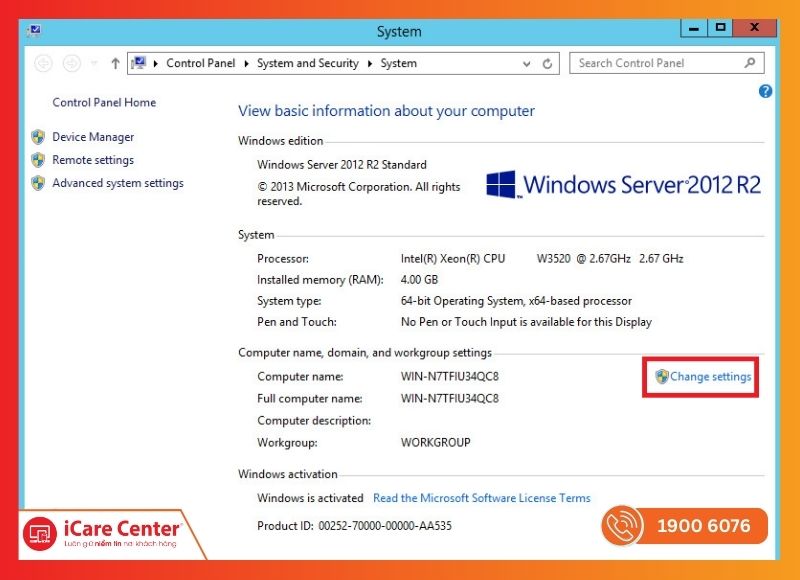The width and height of the screenshot is (800, 580).
Task: Focus the Search Control Panel field
Action: pos(667,63)
